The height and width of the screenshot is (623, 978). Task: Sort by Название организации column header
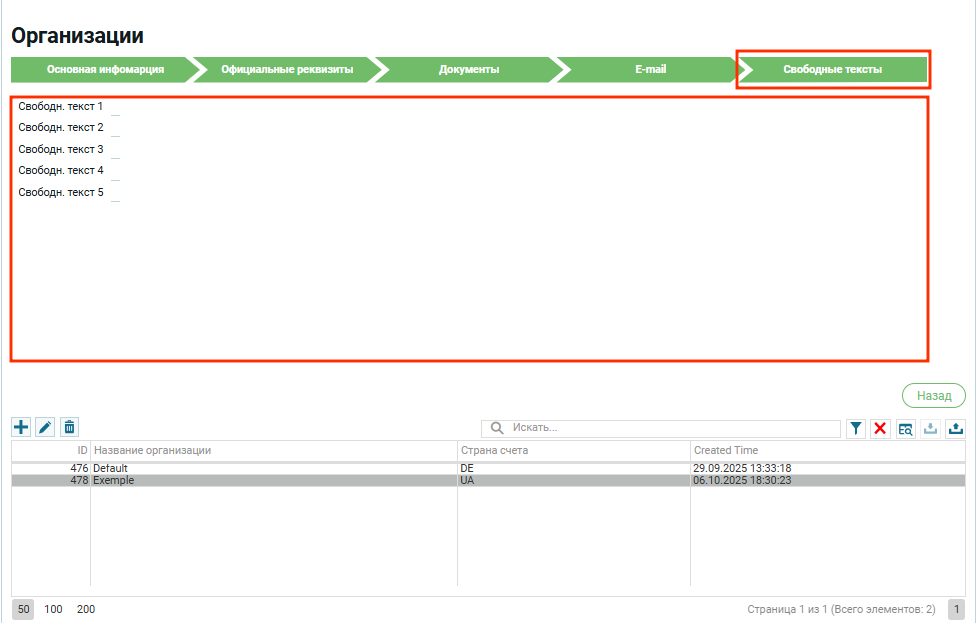(270, 451)
